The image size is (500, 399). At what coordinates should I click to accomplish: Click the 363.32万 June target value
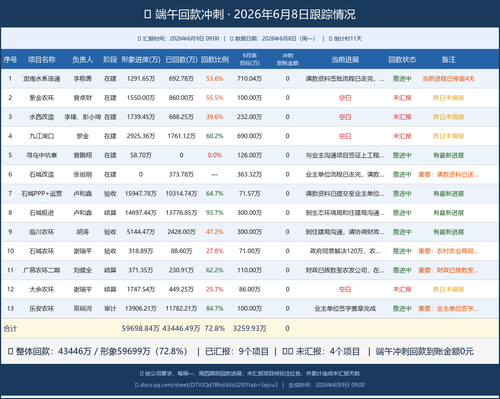tap(250, 174)
